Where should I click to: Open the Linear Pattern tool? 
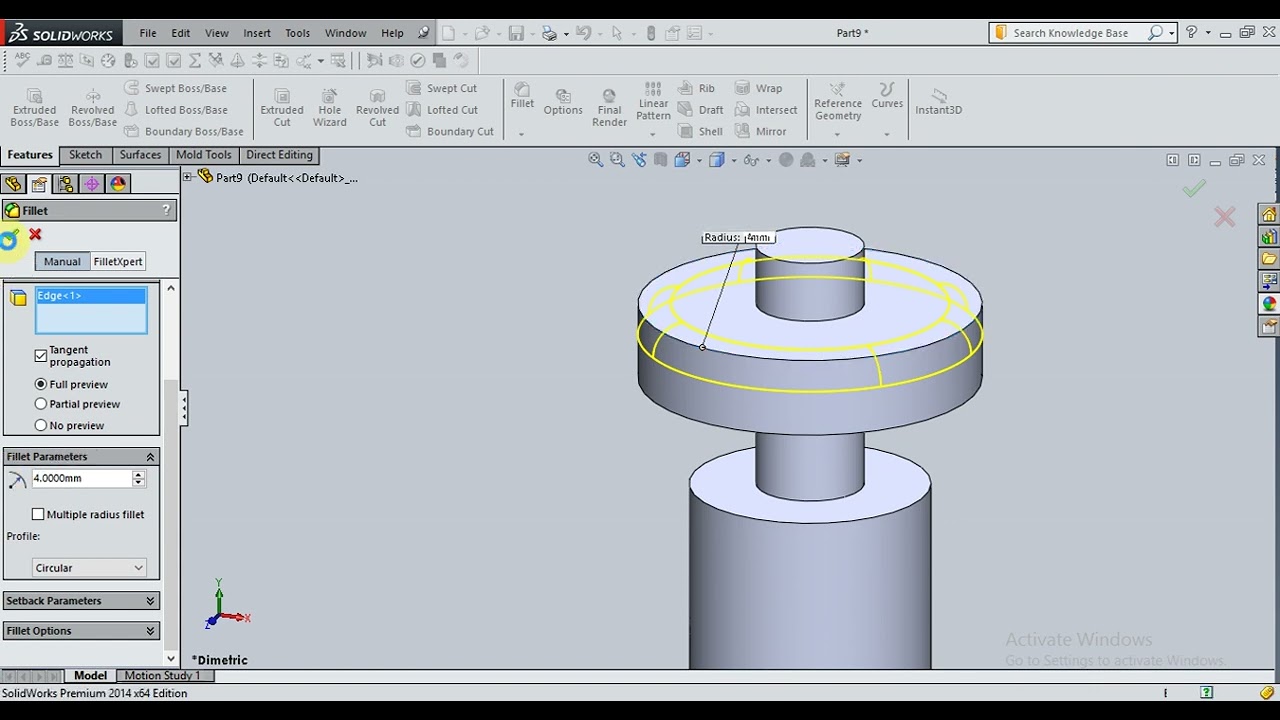(x=653, y=102)
